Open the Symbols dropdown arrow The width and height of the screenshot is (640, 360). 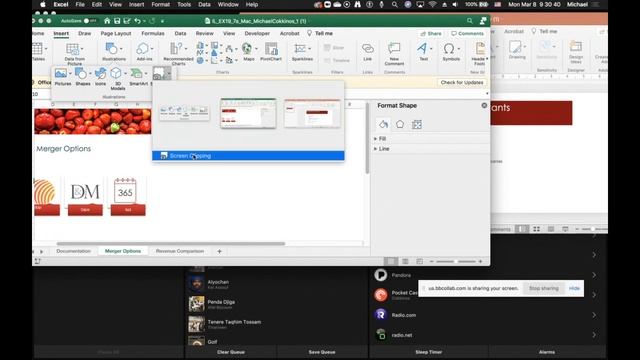[459, 49]
